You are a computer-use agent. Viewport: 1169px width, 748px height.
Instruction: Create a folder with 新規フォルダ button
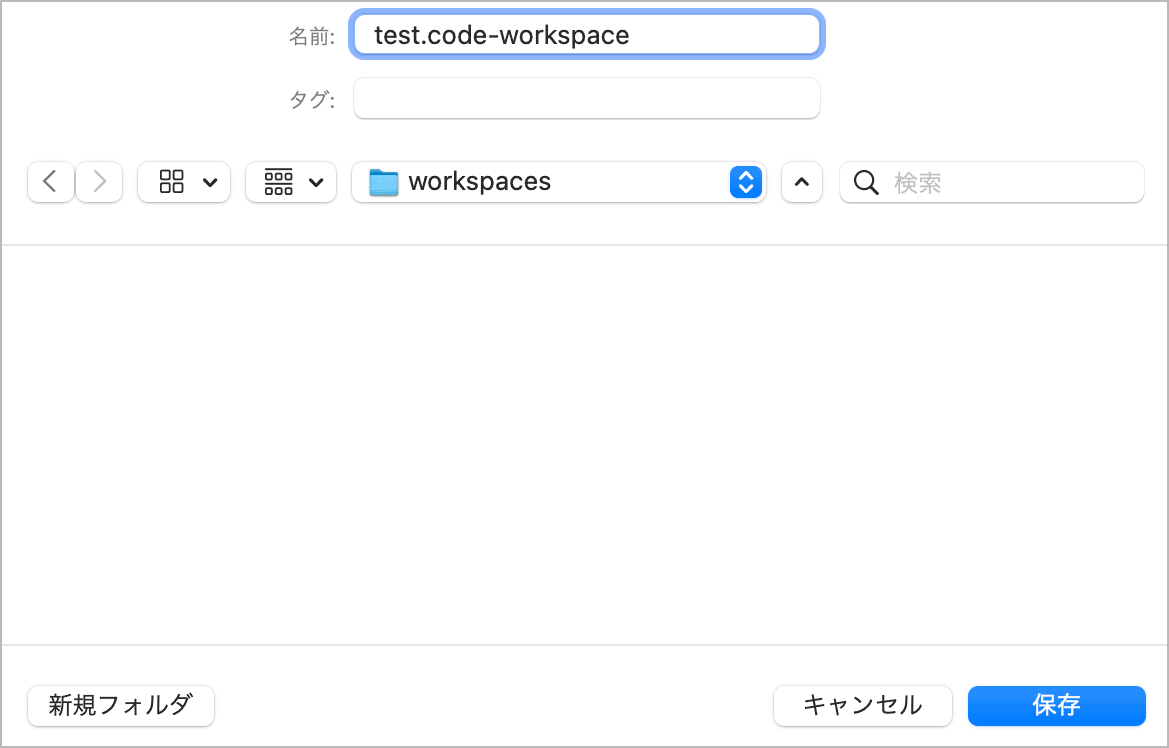pos(120,705)
